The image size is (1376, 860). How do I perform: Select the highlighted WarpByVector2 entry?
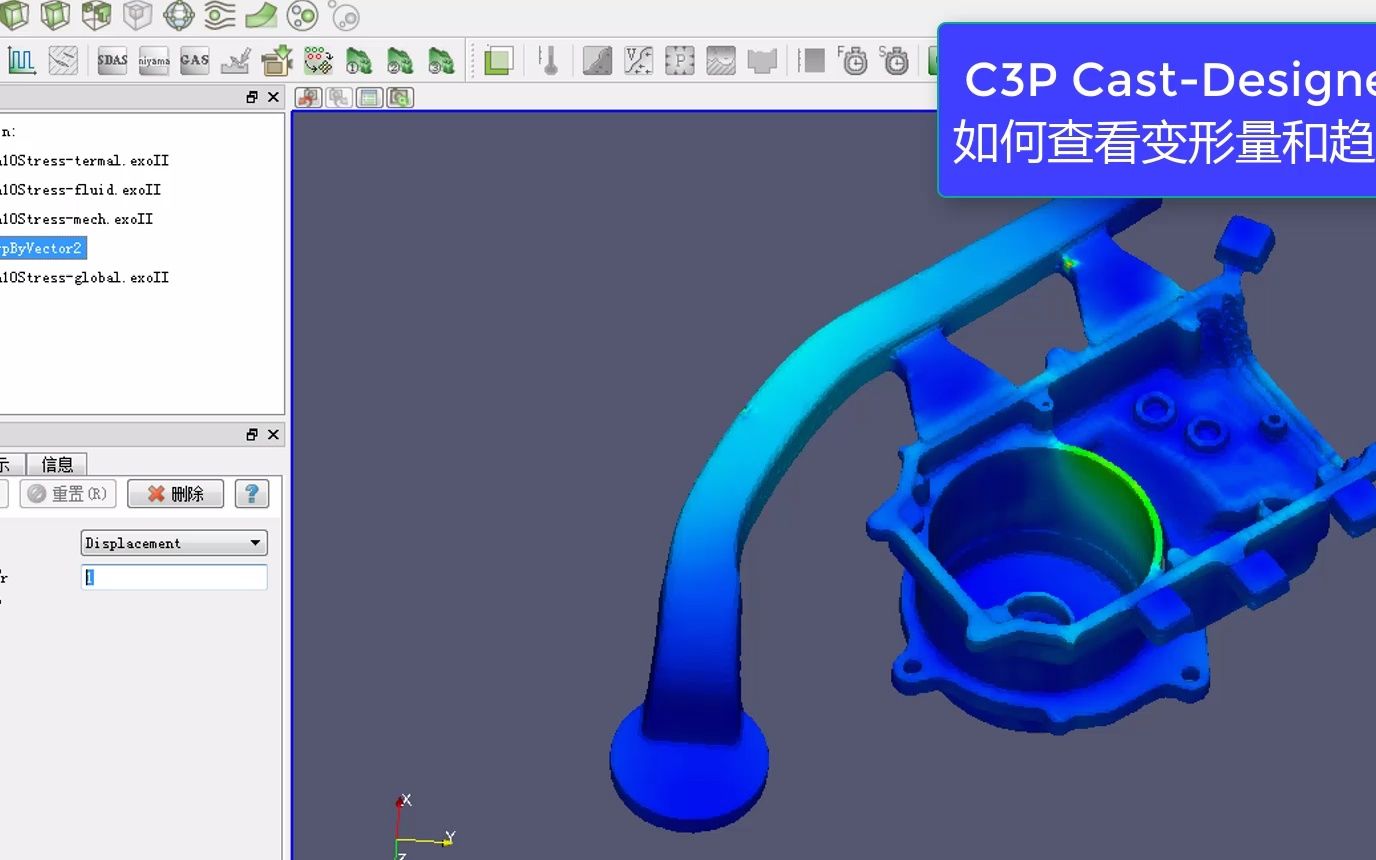42,248
